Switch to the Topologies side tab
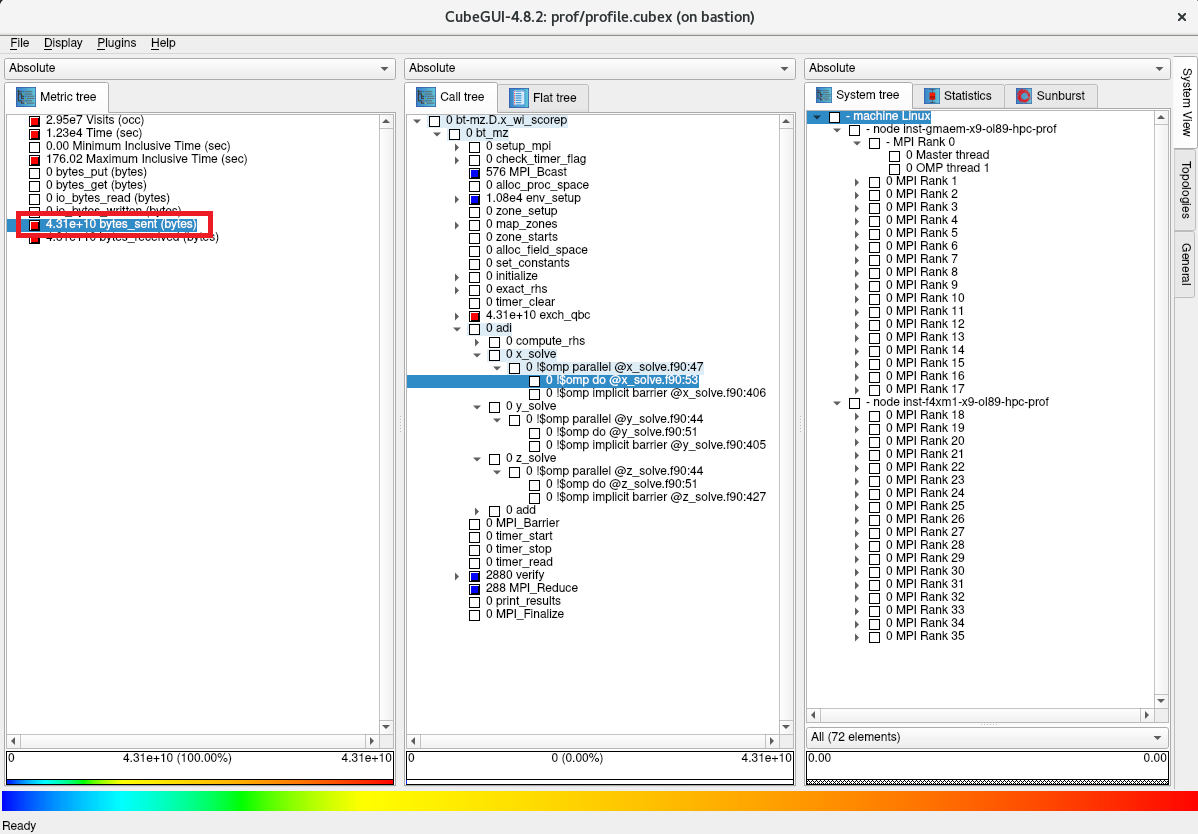Screen dimensions: 1198x834 pos(1185,189)
